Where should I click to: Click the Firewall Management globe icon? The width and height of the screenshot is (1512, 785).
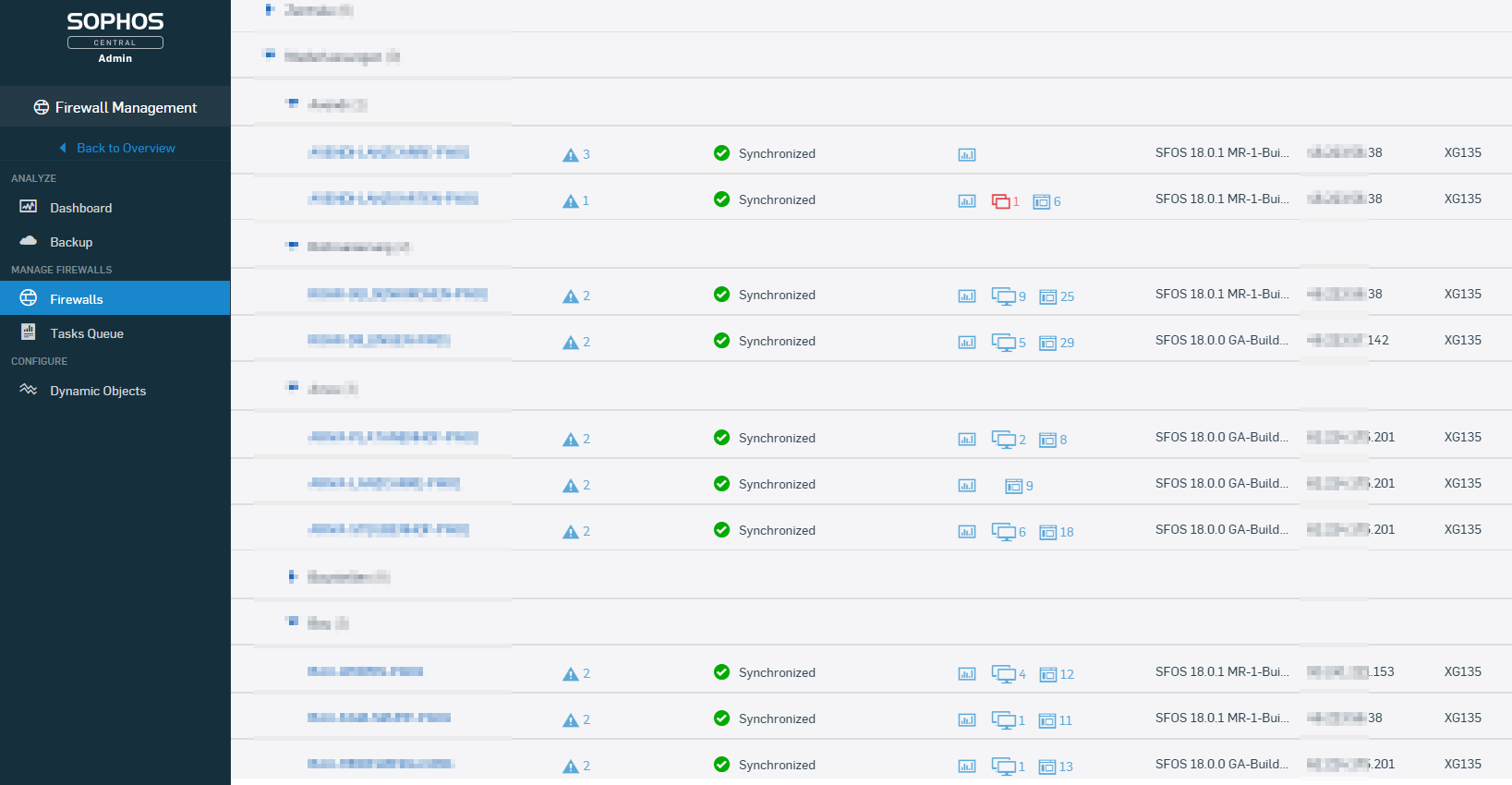click(x=42, y=107)
